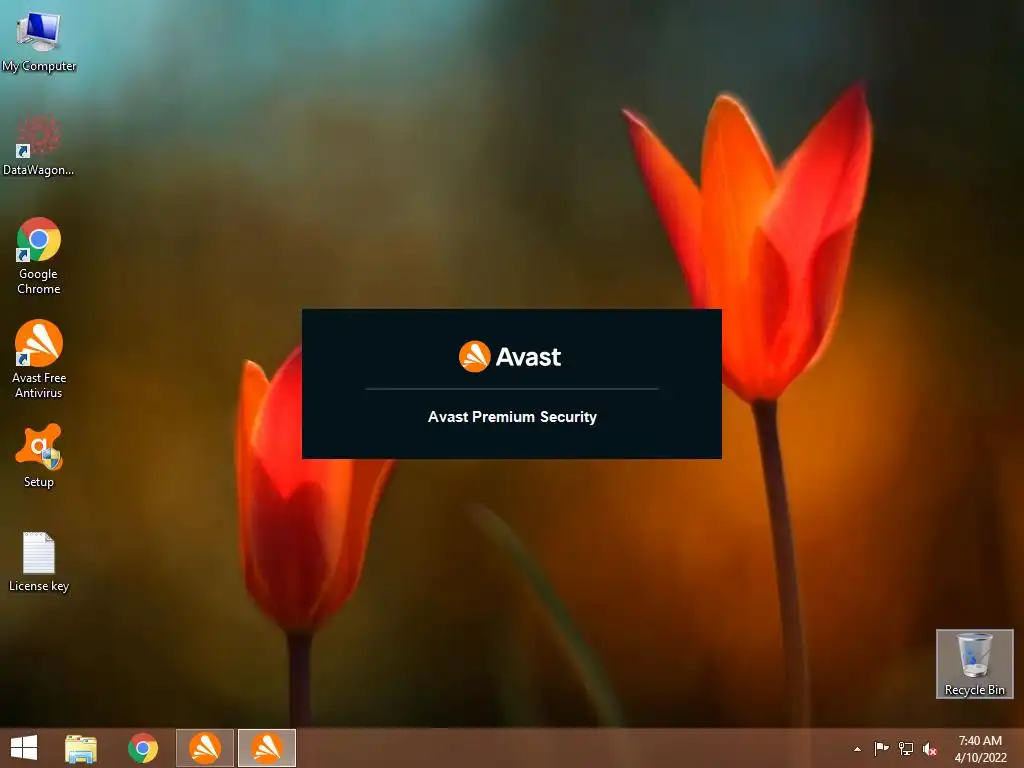Select the Google Chrome desktop shortcut

pyautogui.click(x=39, y=255)
